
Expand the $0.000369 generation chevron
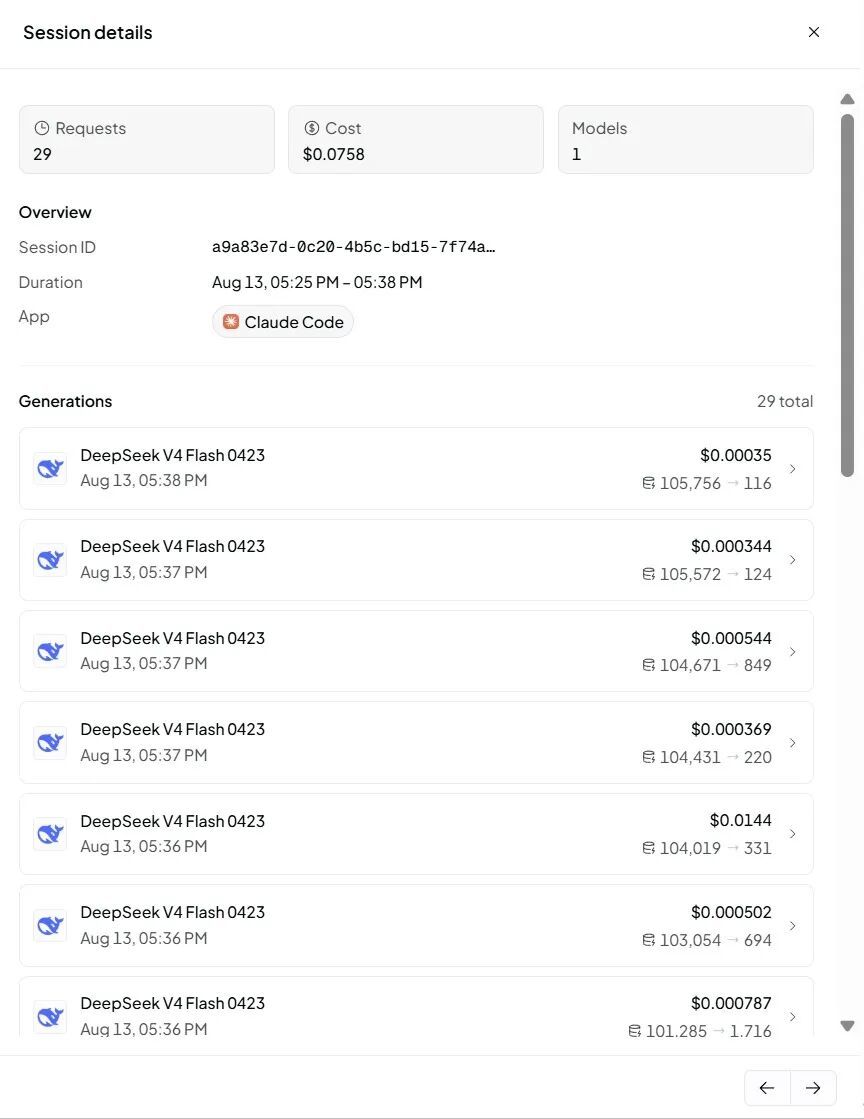(793, 743)
